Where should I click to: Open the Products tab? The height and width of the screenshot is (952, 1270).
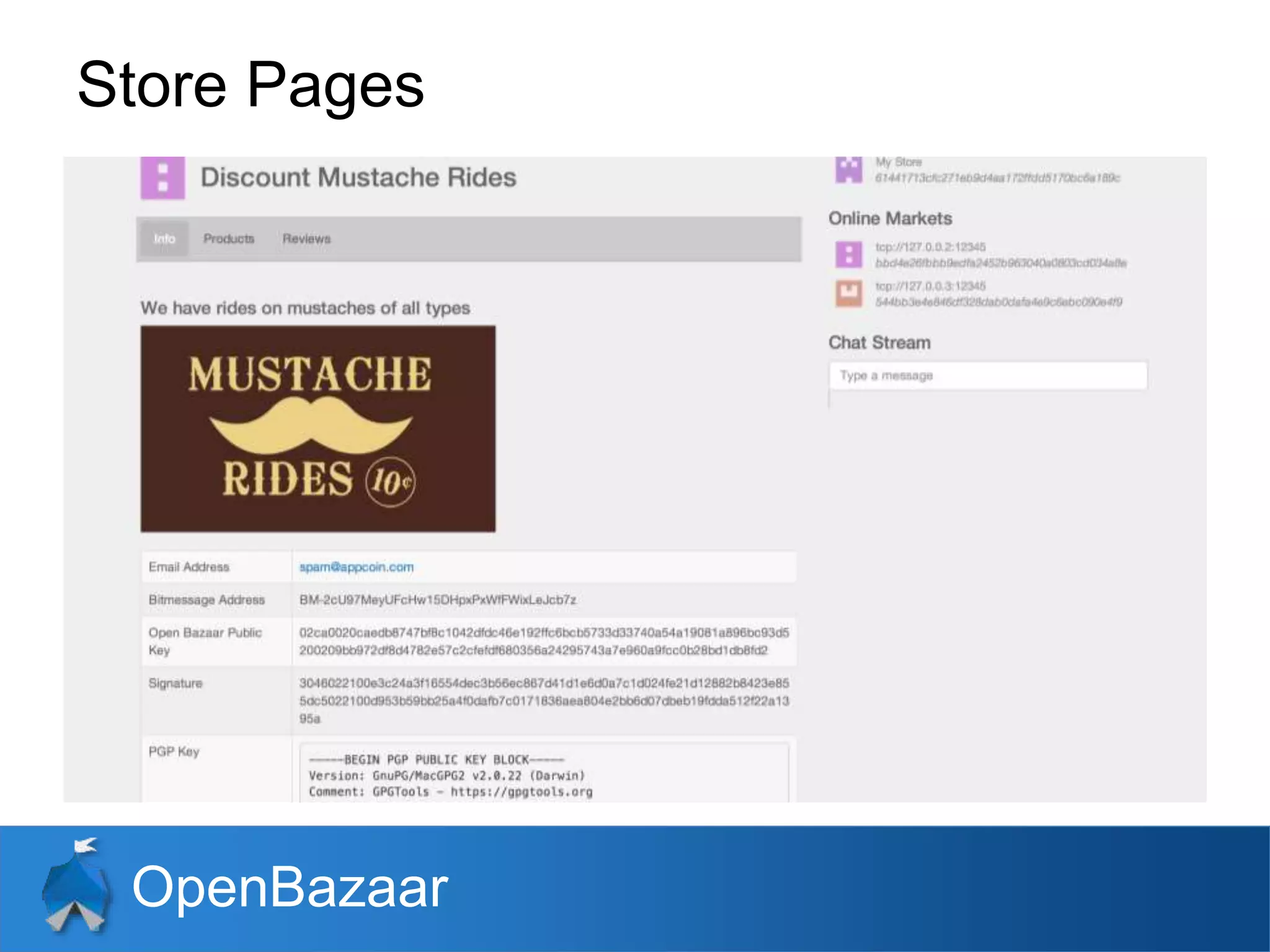pos(229,239)
